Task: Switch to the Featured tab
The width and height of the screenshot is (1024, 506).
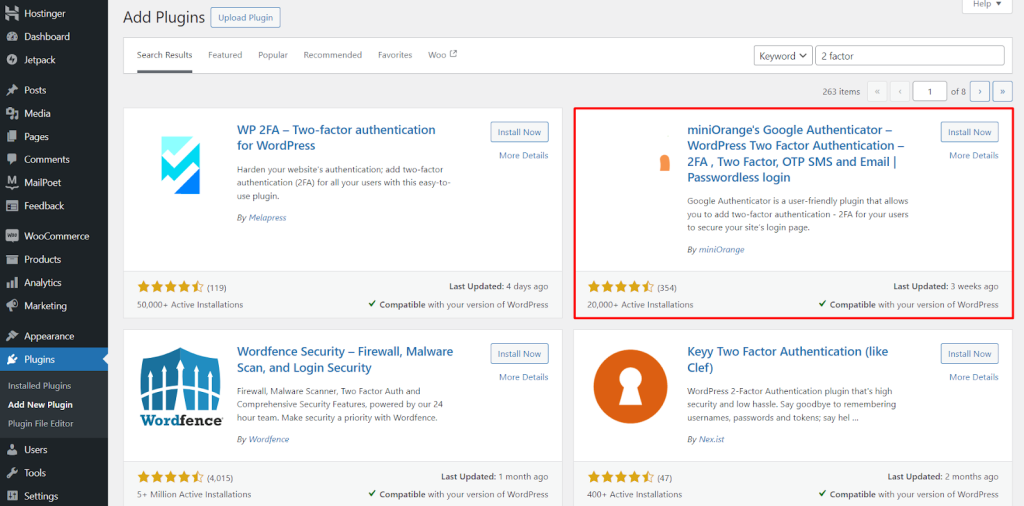Action: (x=225, y=55)
